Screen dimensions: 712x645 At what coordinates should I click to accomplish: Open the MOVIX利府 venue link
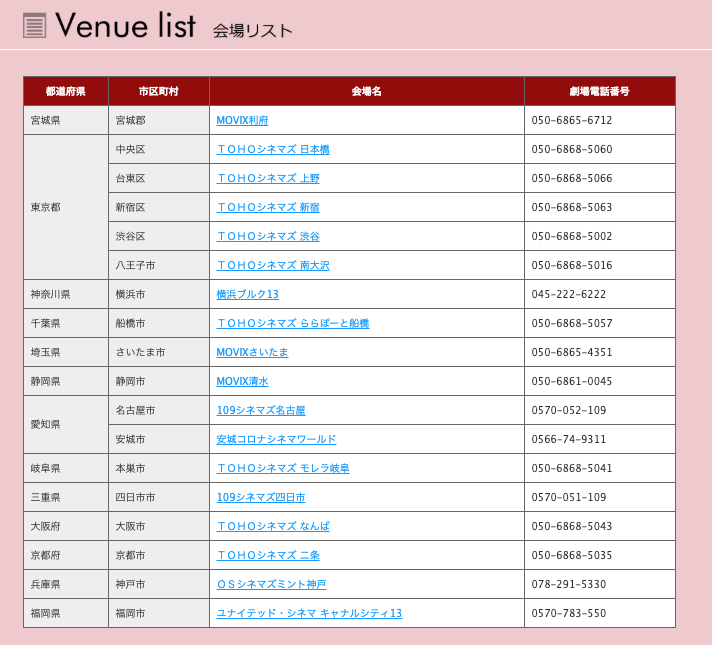point(242,120)
